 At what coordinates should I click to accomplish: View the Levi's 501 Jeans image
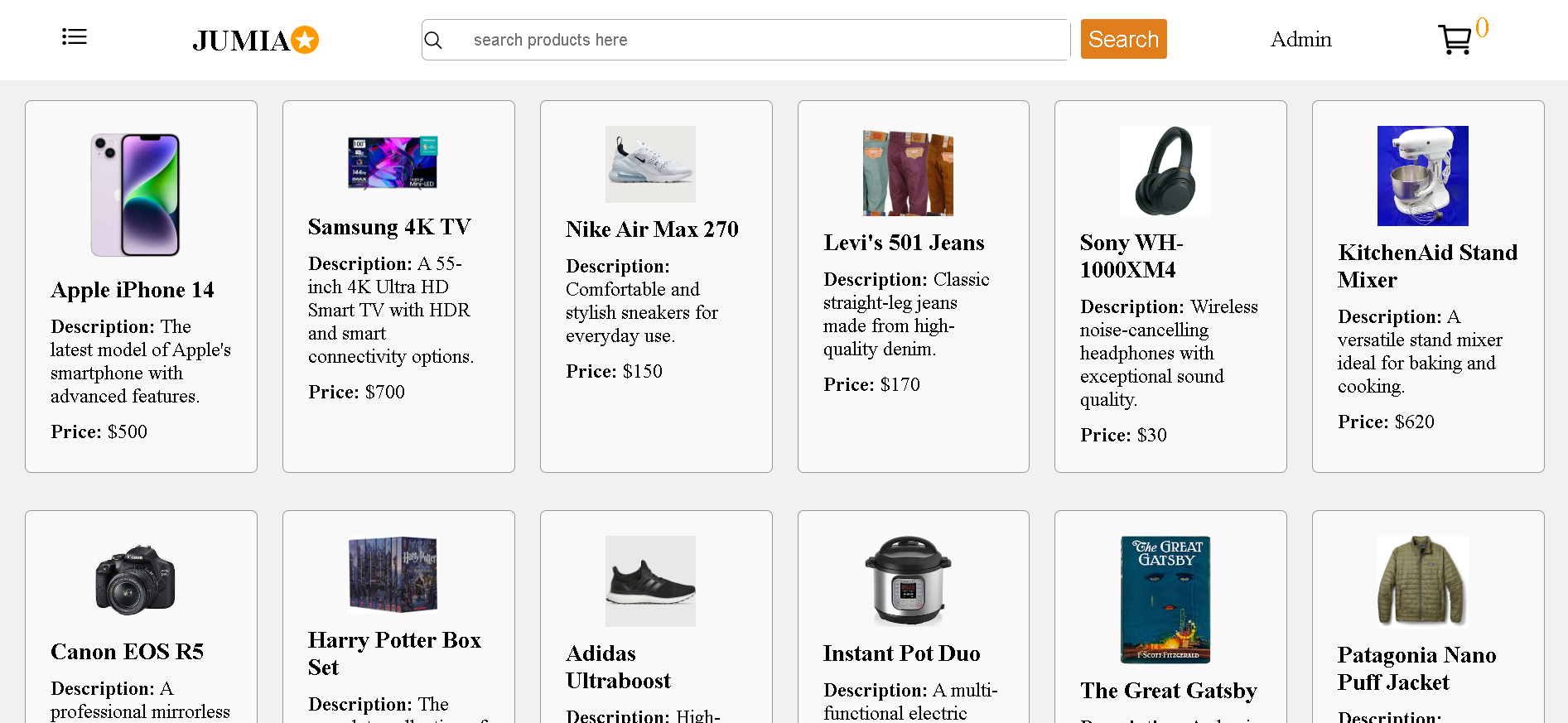pyautogui.click(x=908, y=172)
